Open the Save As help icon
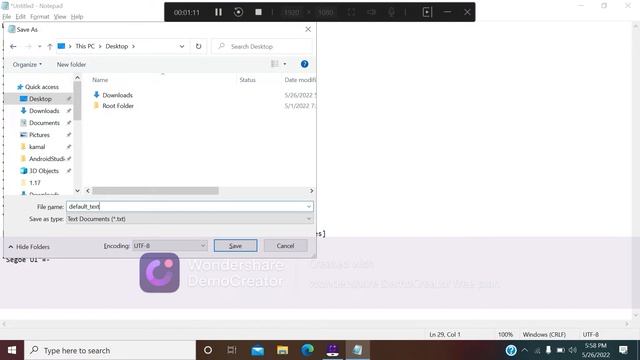 click(304, 64)
